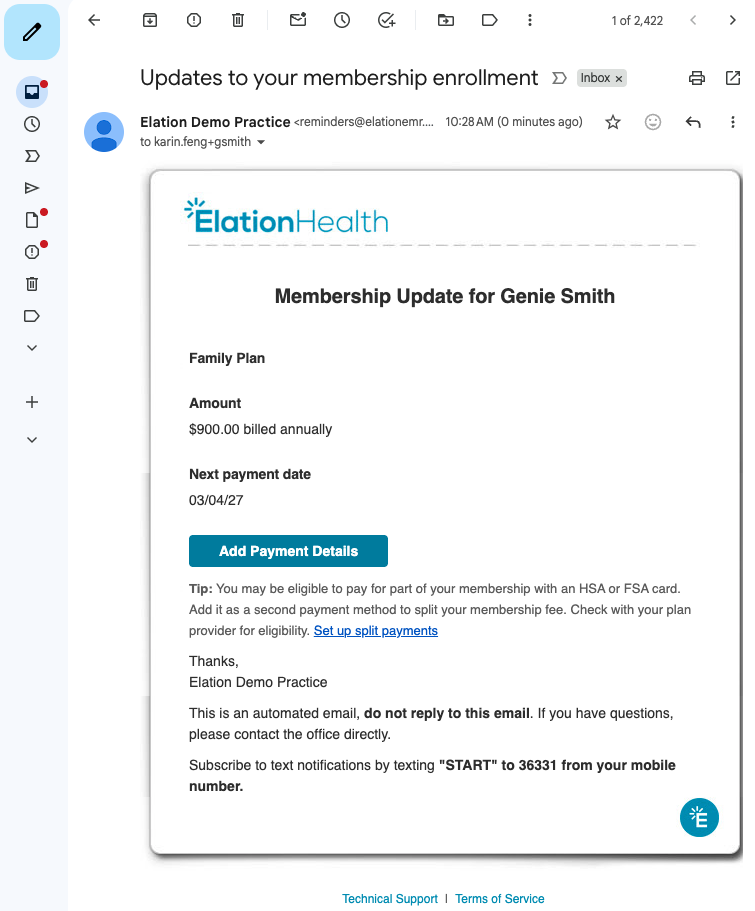
Task: Click the Add Payment Details button
Action: [x=288, y=551]
